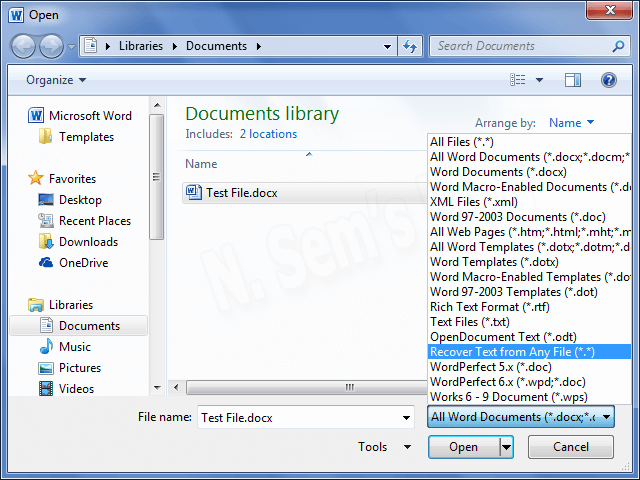Choose All Word Templates option
Image resolution: width=640 pixels, height=480 pixels.
click(x=529, y=247)
